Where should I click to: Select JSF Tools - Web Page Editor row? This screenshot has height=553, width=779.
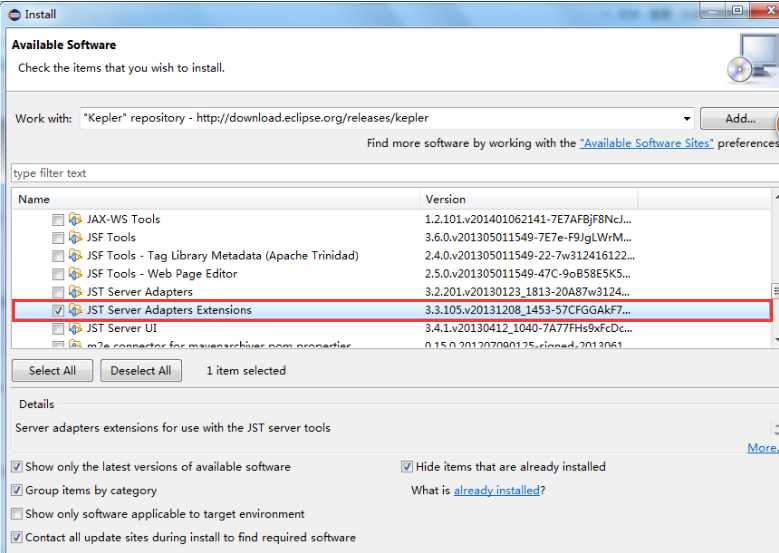(162, 274)
